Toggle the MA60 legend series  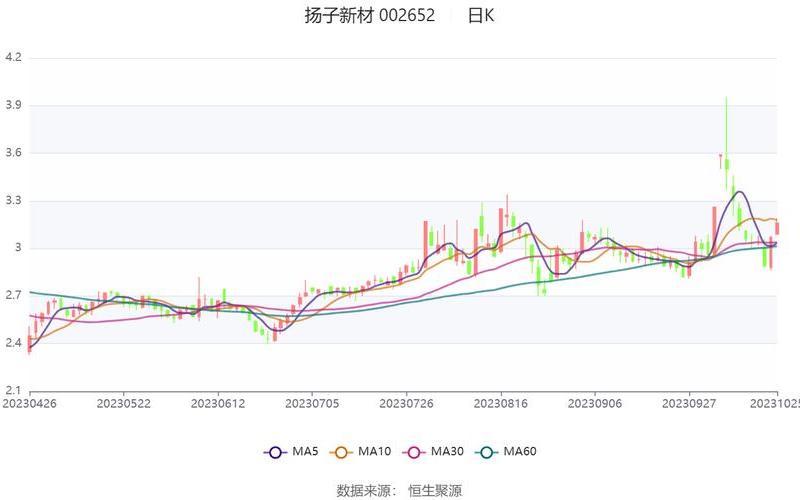[x=506, y=452]
